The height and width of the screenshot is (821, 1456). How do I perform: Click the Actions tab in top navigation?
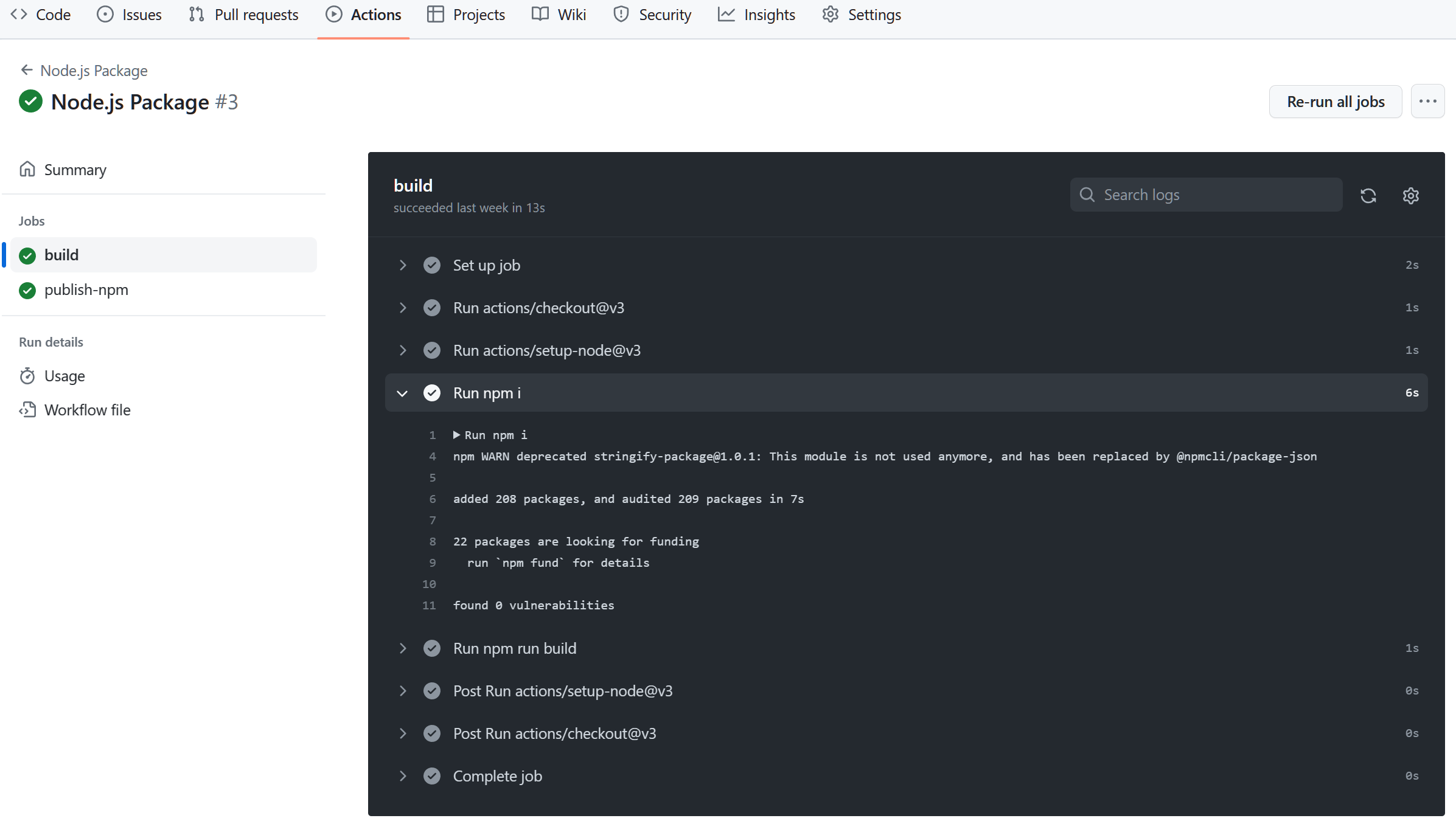tap(376, 15)
